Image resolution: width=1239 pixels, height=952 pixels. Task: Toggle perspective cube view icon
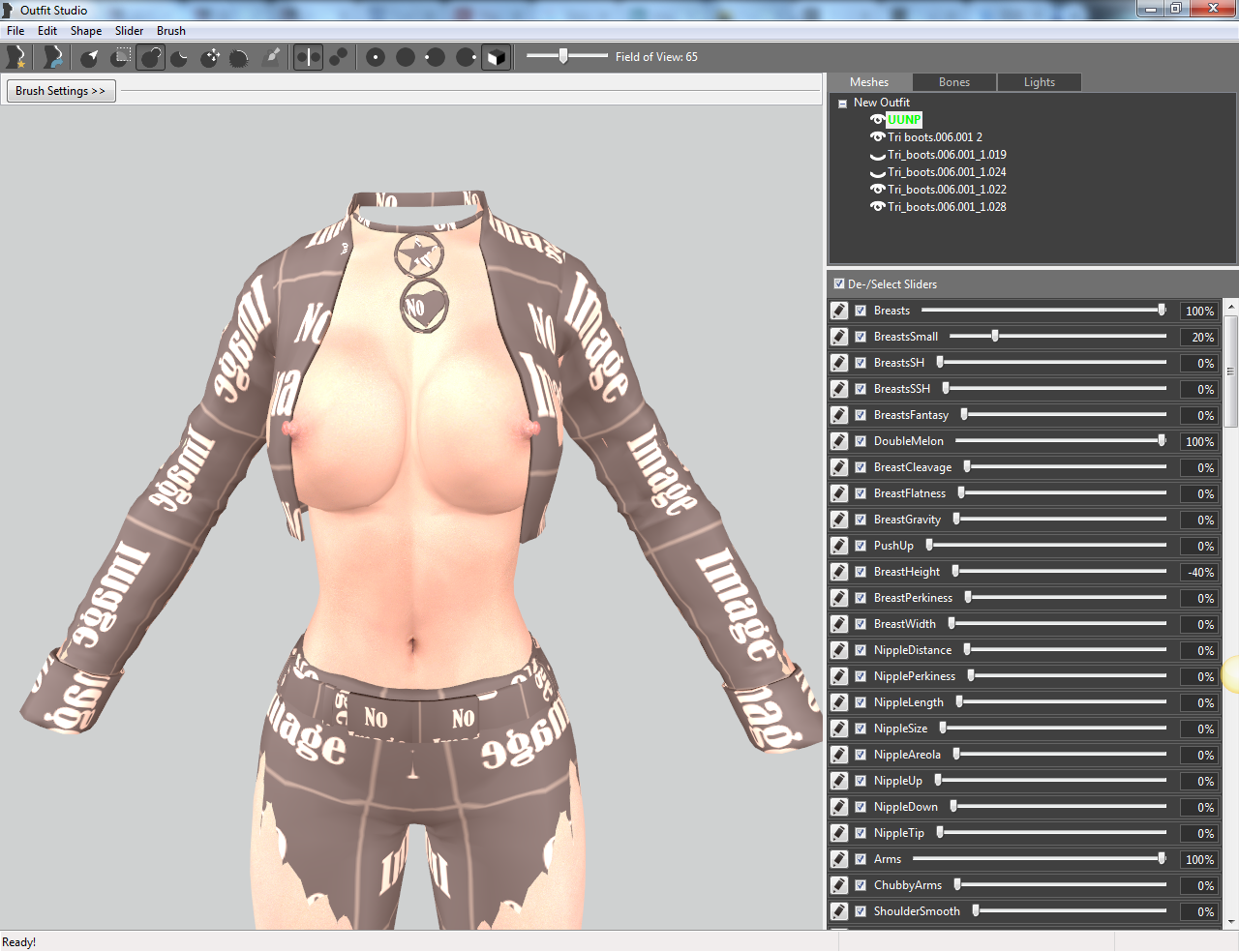tap(496, 57)
